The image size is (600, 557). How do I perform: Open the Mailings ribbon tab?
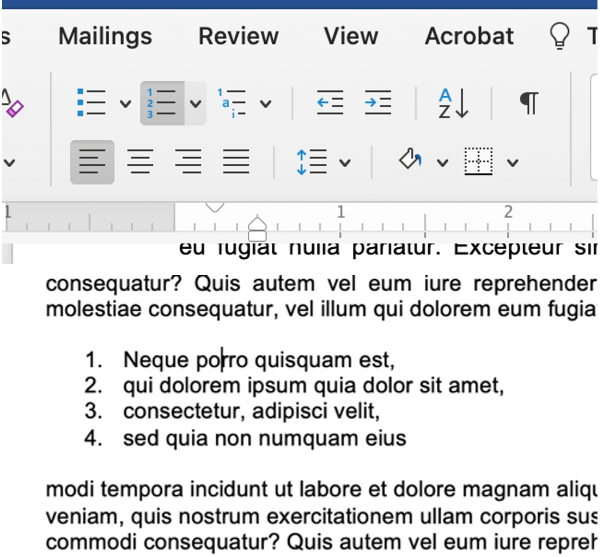pyautogui.click(x=105, y=36)
